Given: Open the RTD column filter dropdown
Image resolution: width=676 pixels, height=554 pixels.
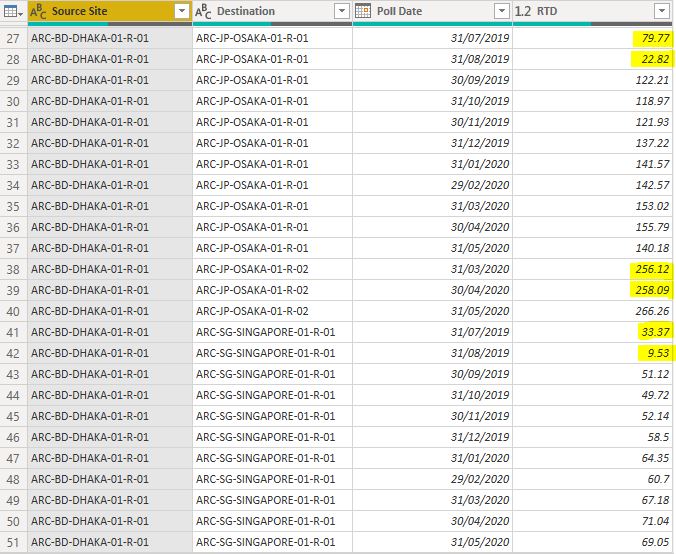Looking at the screenshot, I should coord(661,11).
